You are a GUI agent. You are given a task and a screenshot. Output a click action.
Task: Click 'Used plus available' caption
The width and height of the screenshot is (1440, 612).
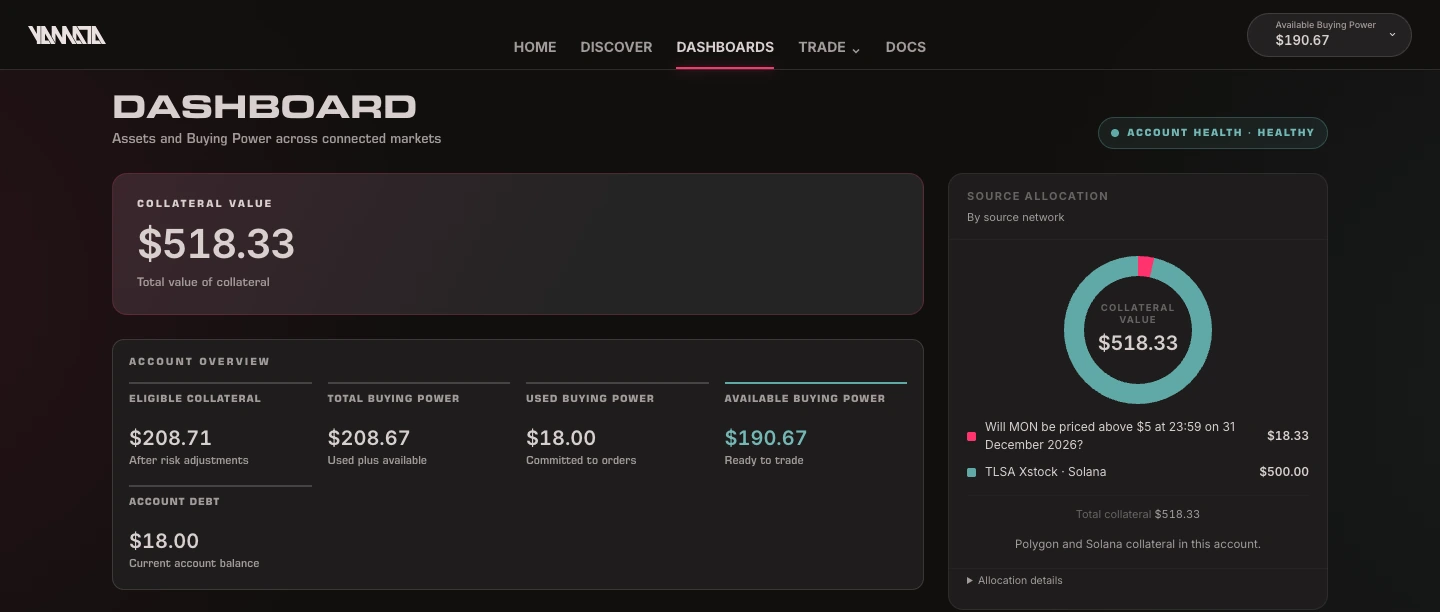[377, 460]
